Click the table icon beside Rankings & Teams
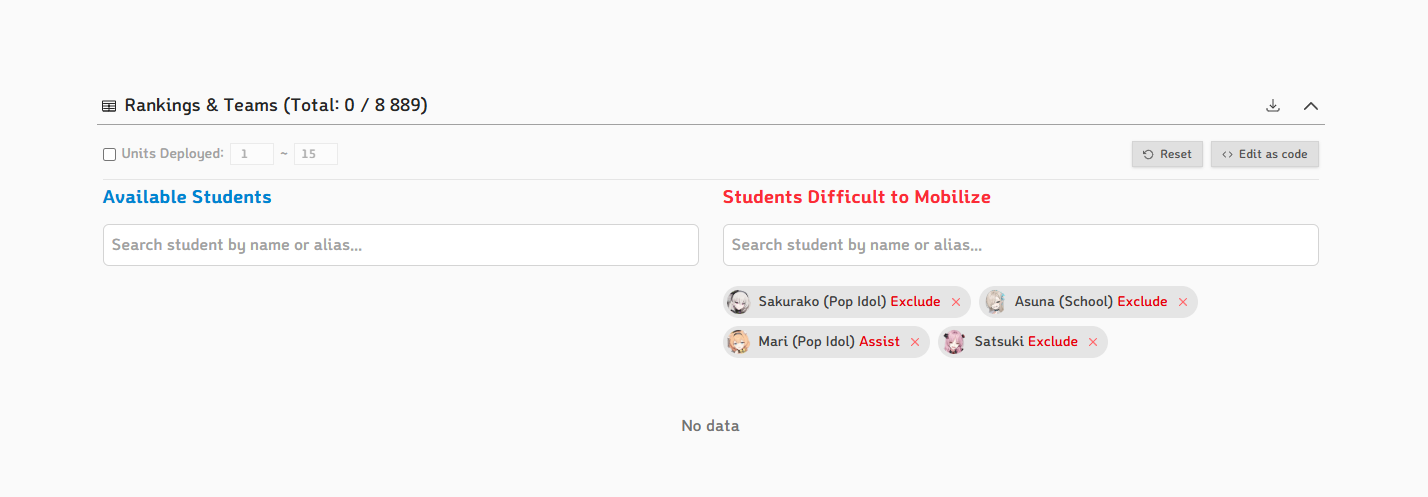 pyautogui.click(x=109, y=105)
